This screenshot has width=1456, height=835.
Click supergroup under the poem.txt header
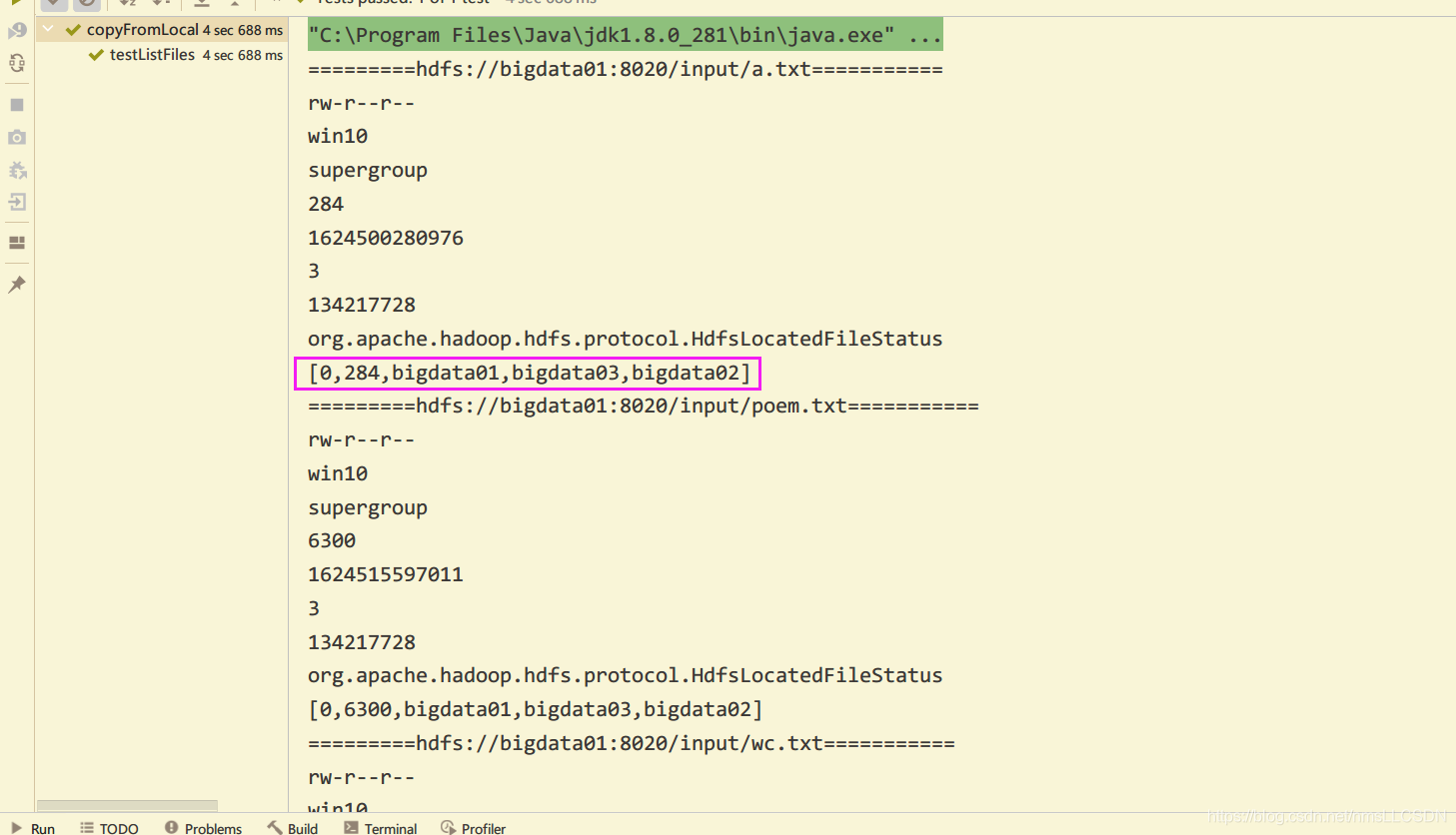click(368, 507)
